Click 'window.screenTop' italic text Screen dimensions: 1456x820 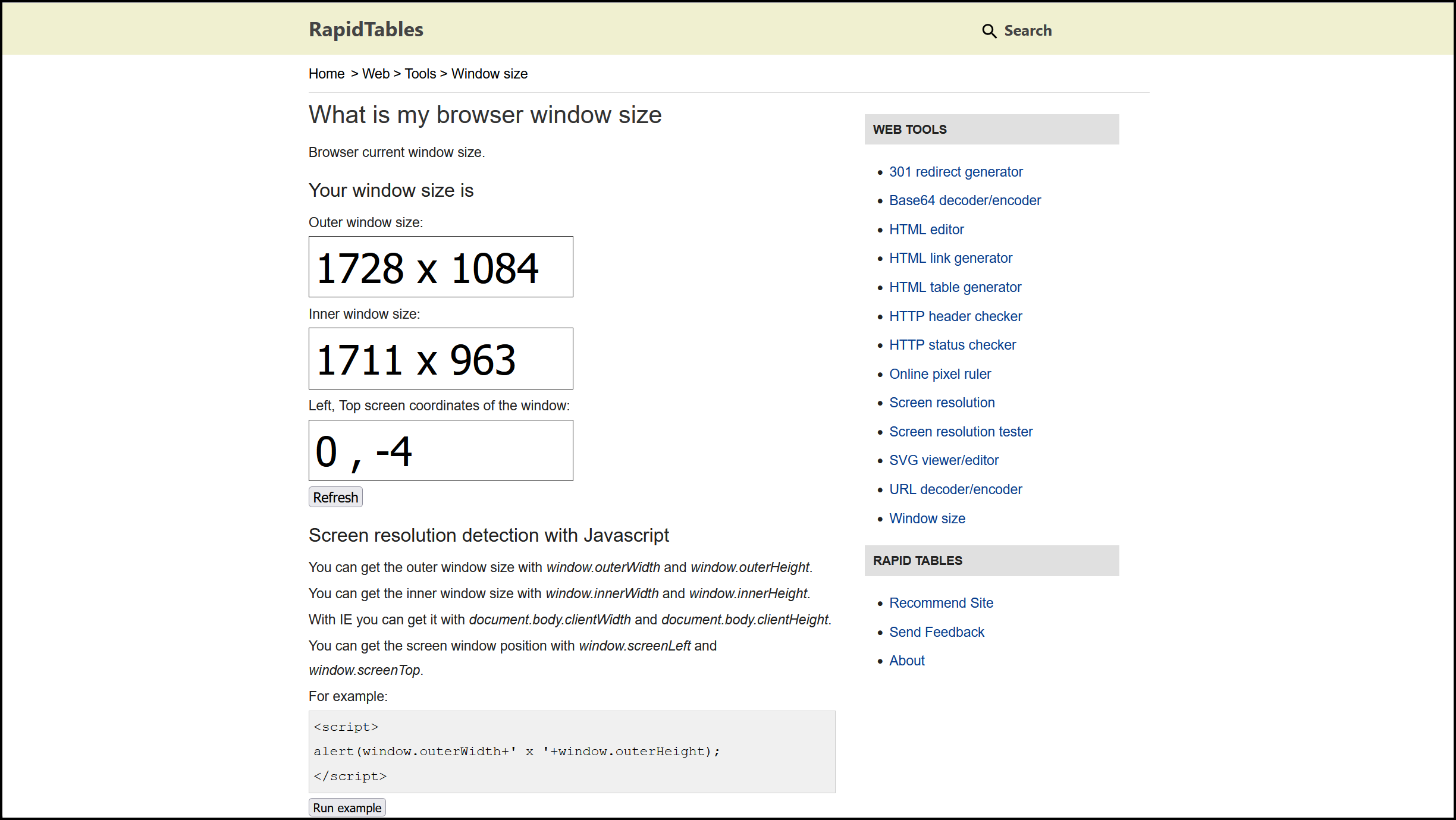(x=365, y=670)
